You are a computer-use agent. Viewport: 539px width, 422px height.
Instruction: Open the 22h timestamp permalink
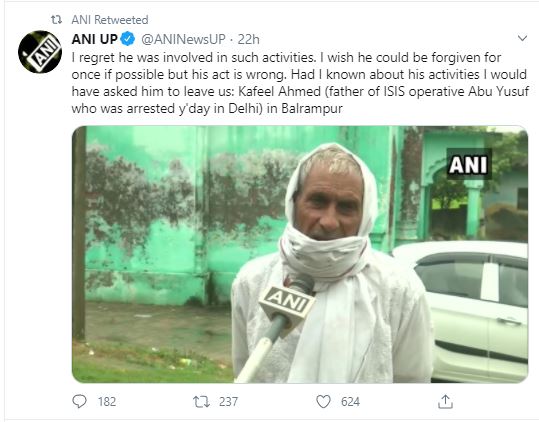pyautogui.click(x=248, y=39)
